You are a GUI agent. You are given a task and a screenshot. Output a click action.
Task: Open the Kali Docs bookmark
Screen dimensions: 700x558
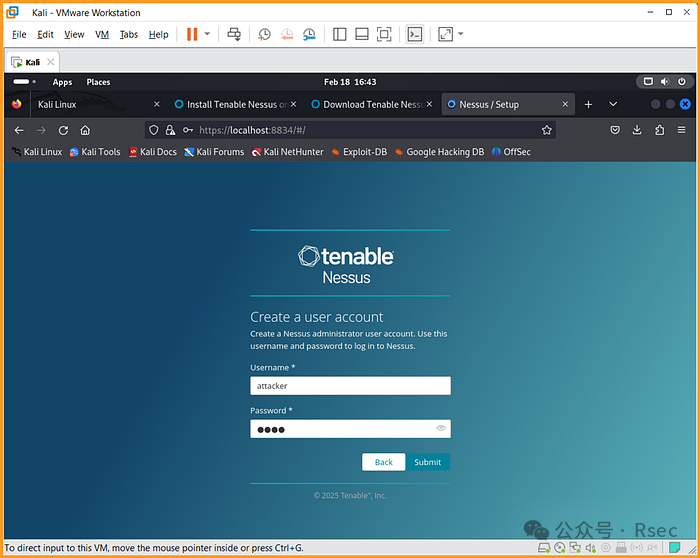click(153, 152)
